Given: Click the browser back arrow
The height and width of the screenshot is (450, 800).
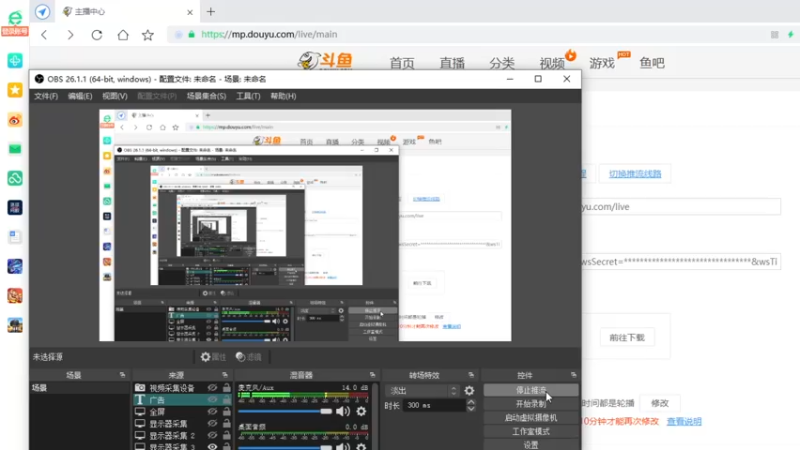Looking at the screenshot, I should [44, 35].
